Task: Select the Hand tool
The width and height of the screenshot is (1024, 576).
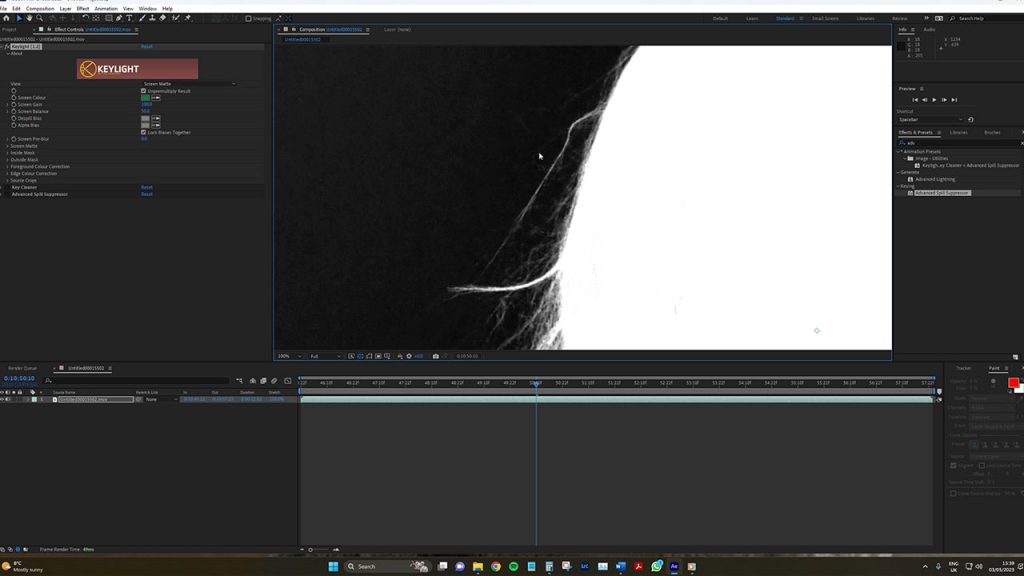Action: (x=29, y=18)
